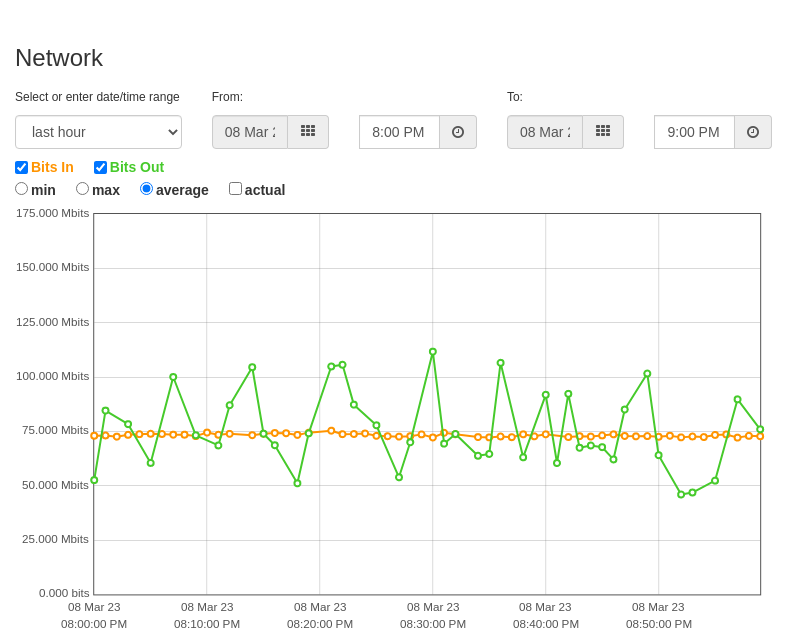Click the 9:00 PM time input field
787x634 pixels.
[x=695, y=132]
